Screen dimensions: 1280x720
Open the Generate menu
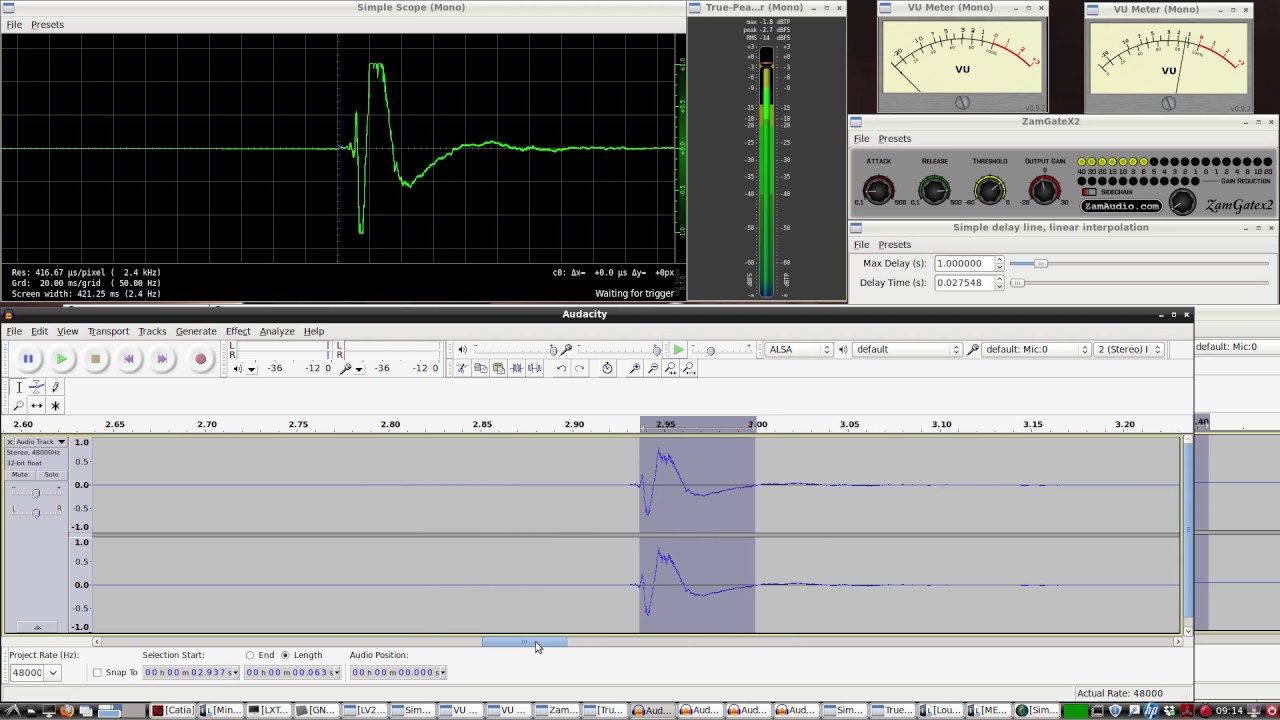point(196,331)
